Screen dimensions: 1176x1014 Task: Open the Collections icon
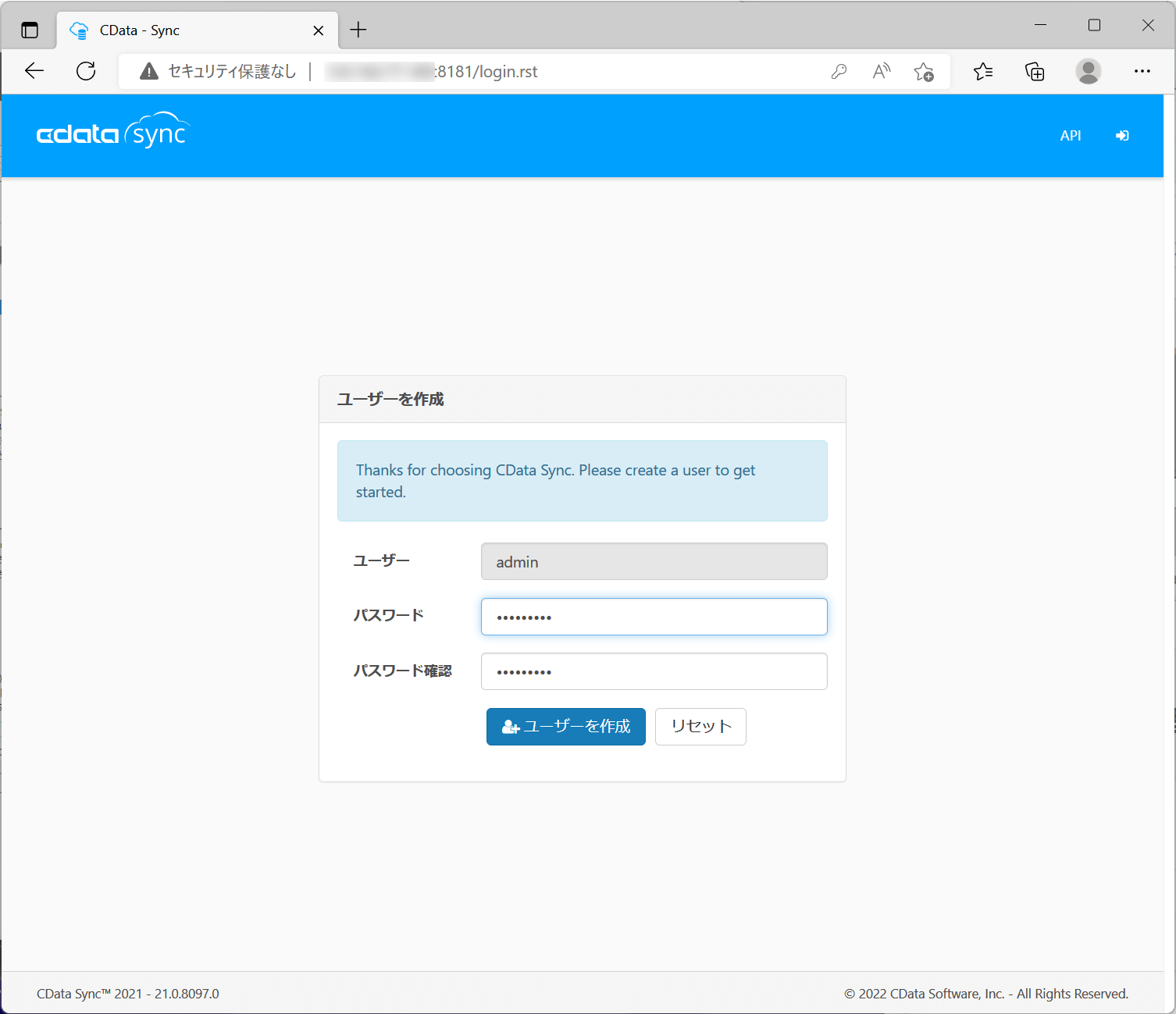click(x=1035, y=72)
